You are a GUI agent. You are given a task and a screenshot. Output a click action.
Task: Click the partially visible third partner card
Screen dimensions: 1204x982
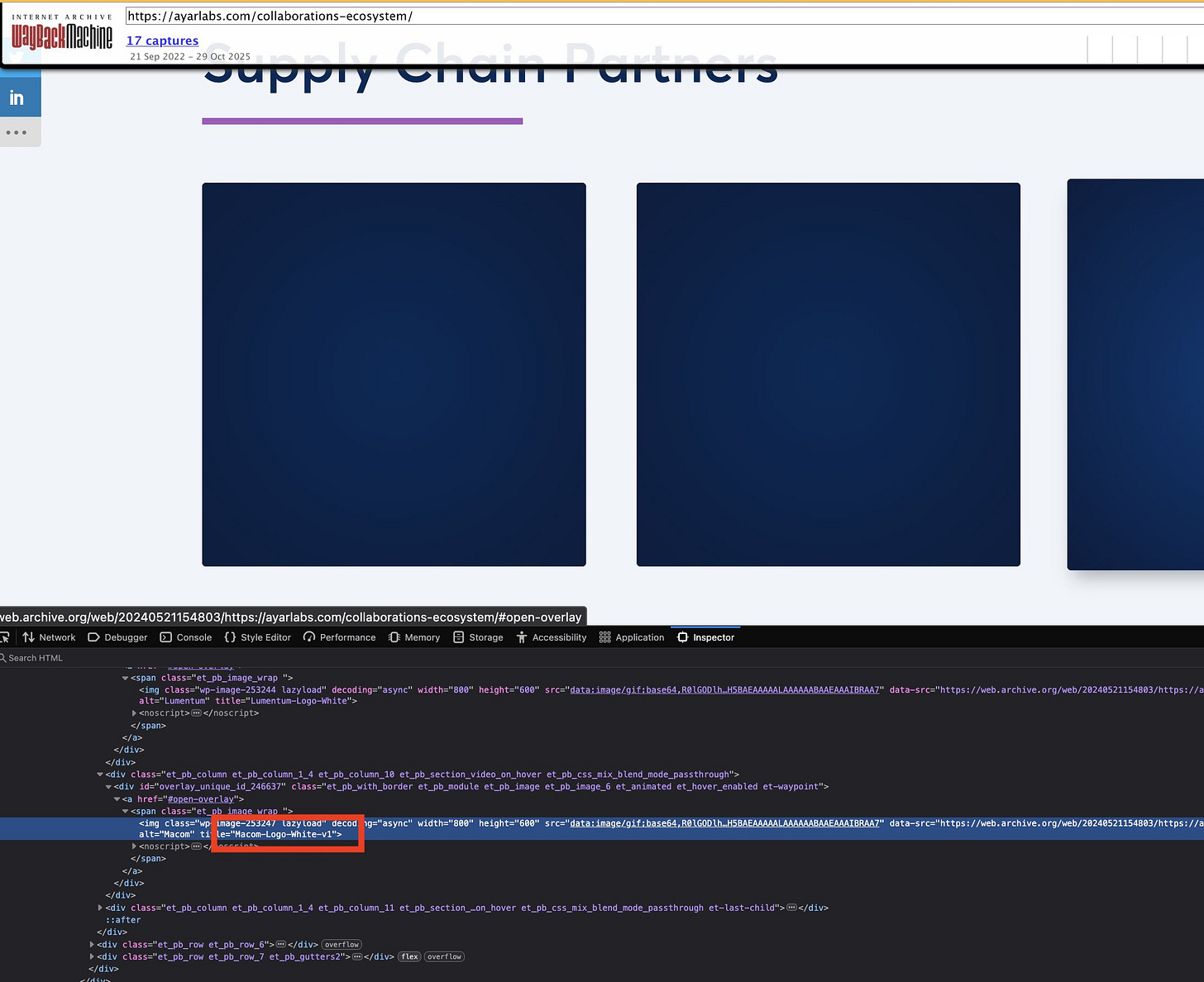(x=1135, y=374)
